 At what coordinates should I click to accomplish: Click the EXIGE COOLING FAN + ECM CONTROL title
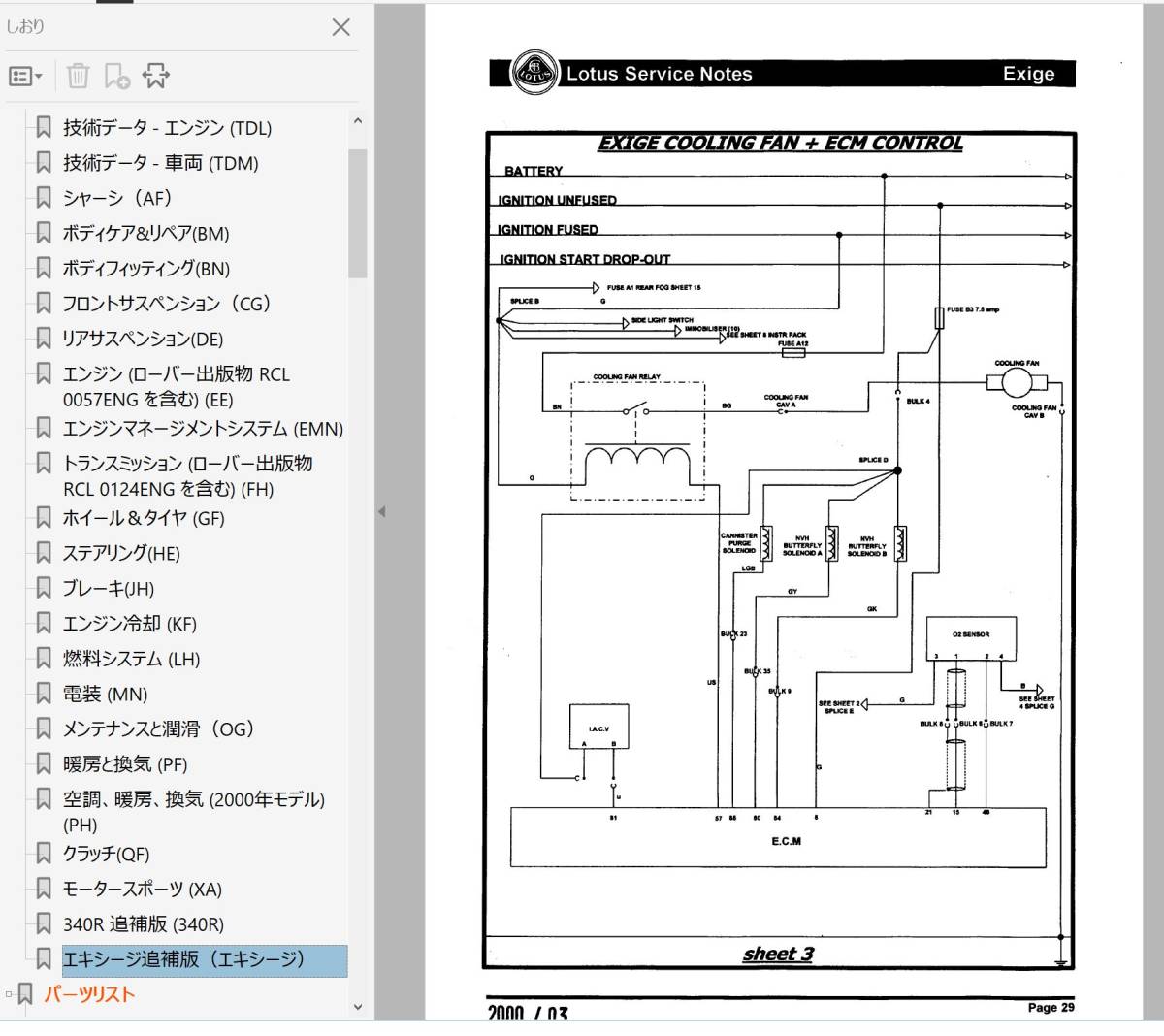pos(780,144)
